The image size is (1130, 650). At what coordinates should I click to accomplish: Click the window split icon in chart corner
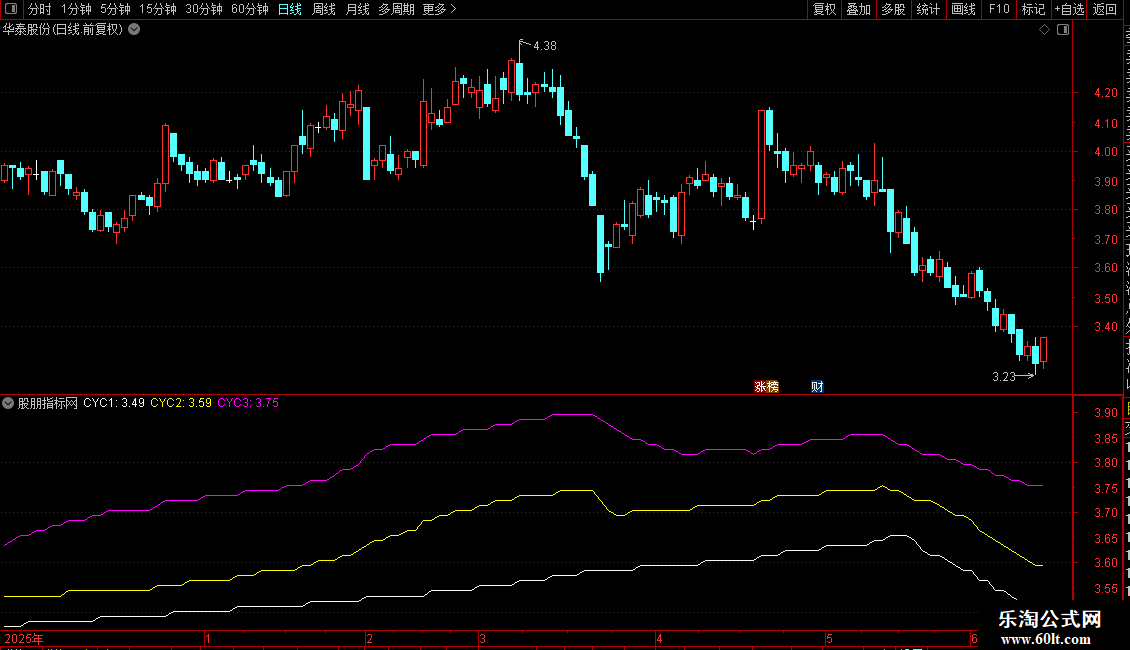point(1063,30)
